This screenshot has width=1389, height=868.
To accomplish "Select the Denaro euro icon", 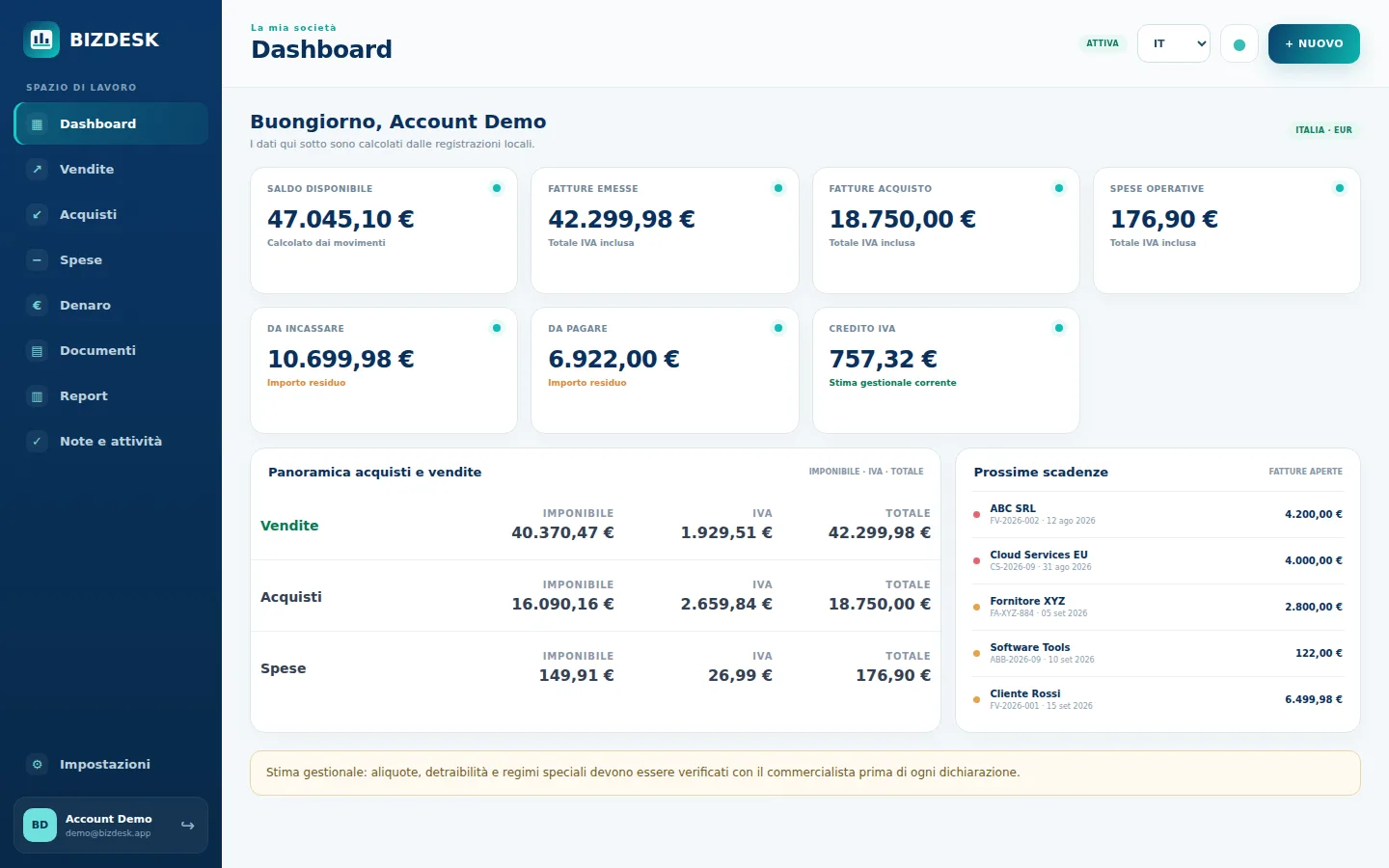I will [37, 305].
